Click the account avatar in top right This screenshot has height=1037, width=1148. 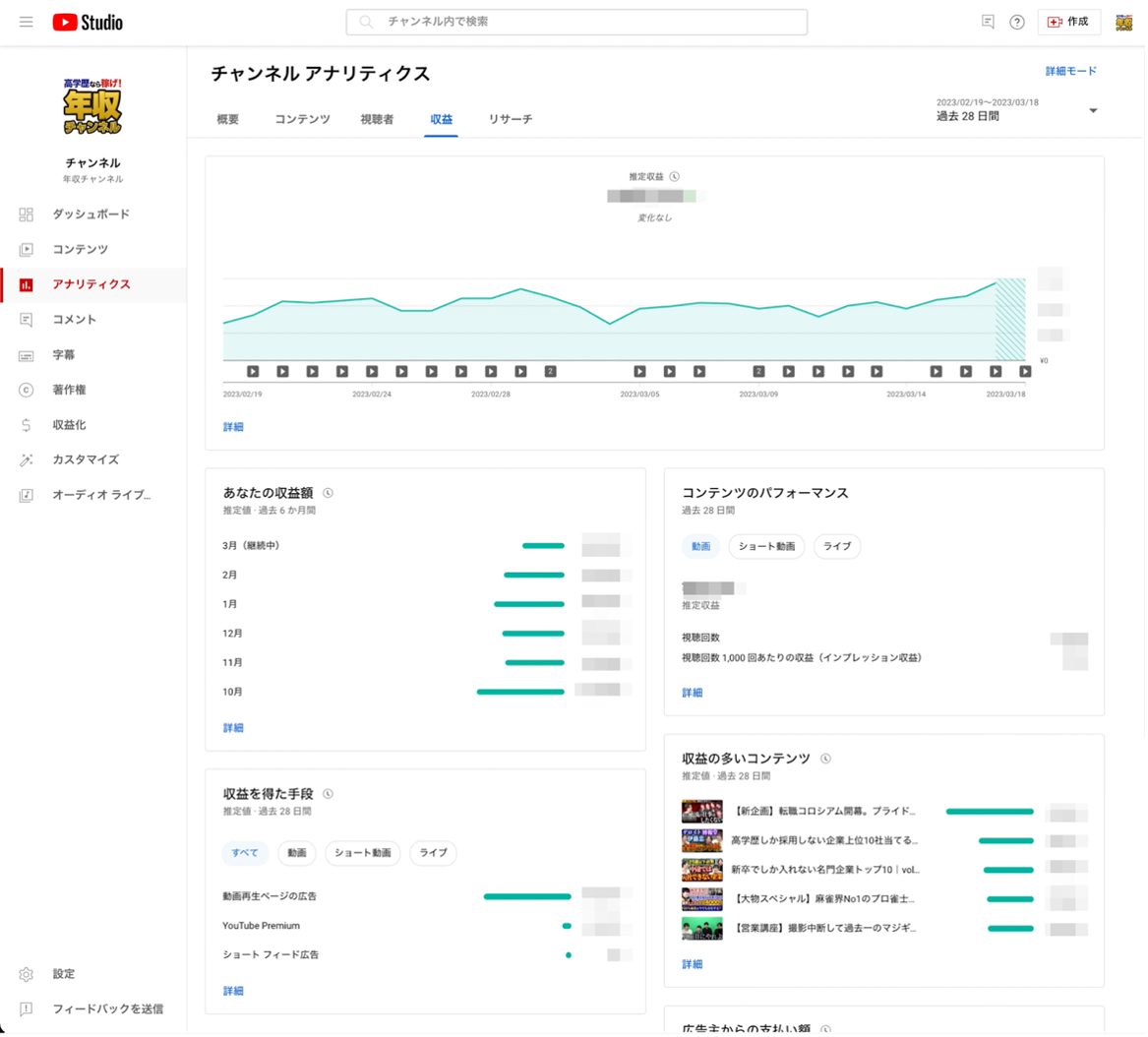click(1123, 22)
